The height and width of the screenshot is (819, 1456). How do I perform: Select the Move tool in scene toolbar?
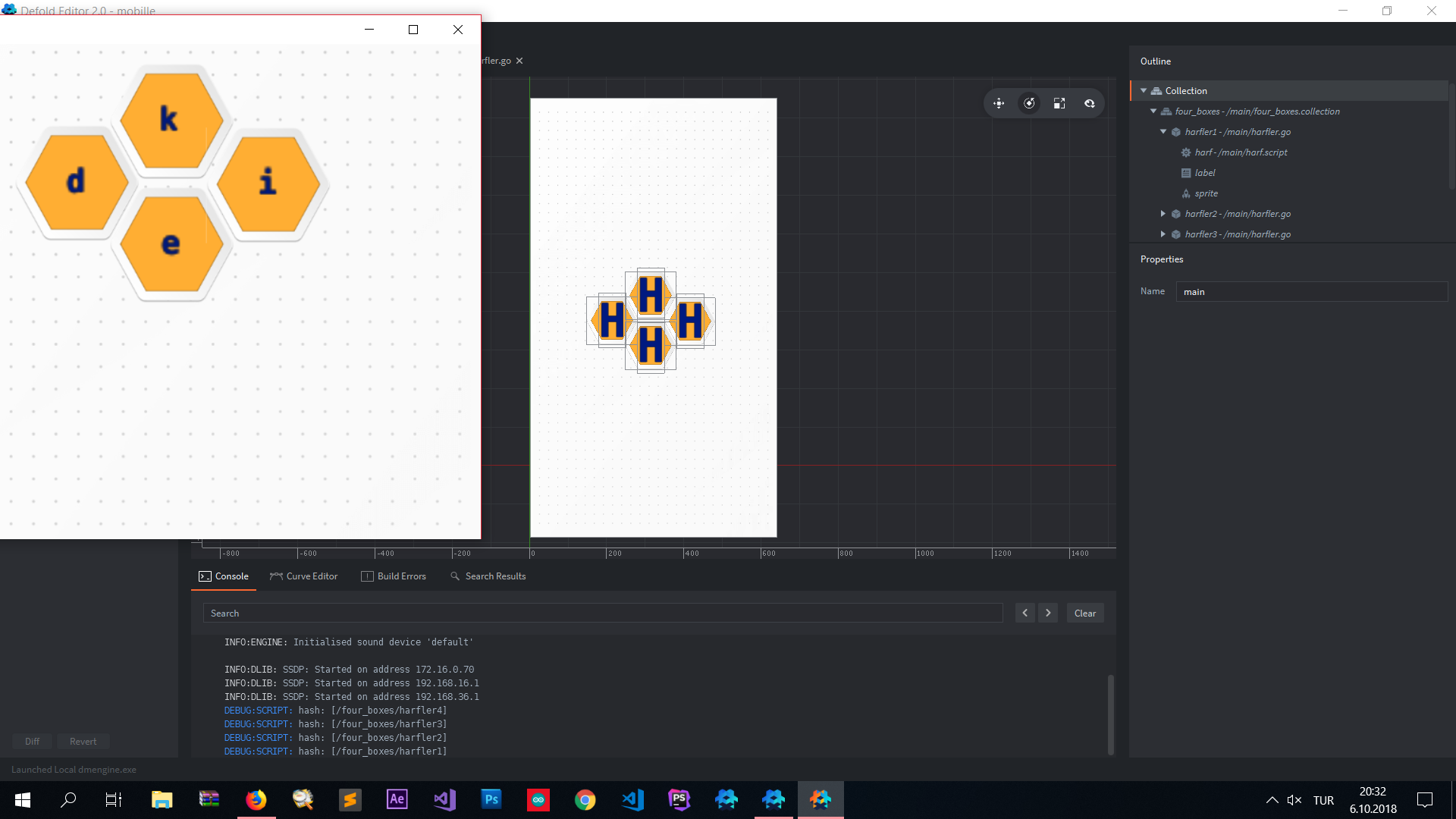tap(999, 104)
